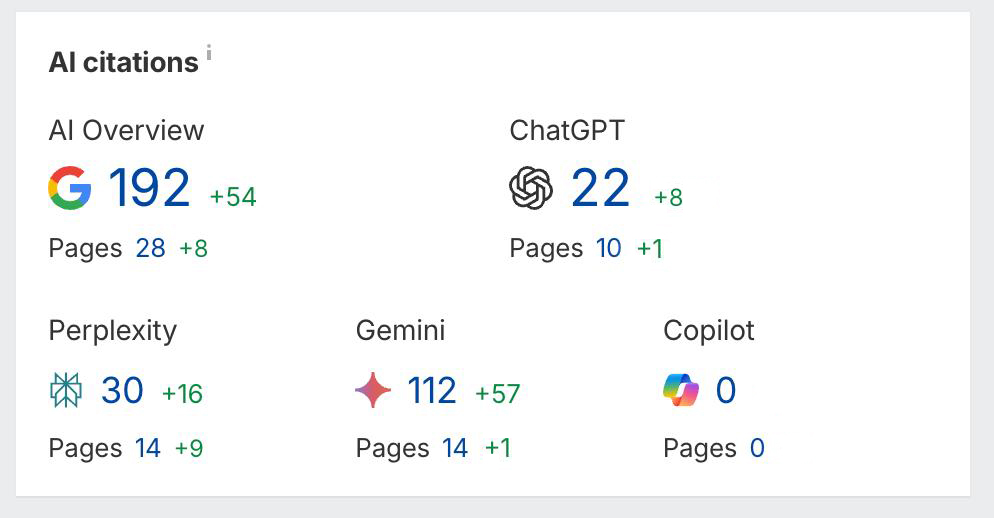Open Copilot citations count 0
Image resolution: width=994 pixels, height=518 pixels.
click(x=726, y=391)
